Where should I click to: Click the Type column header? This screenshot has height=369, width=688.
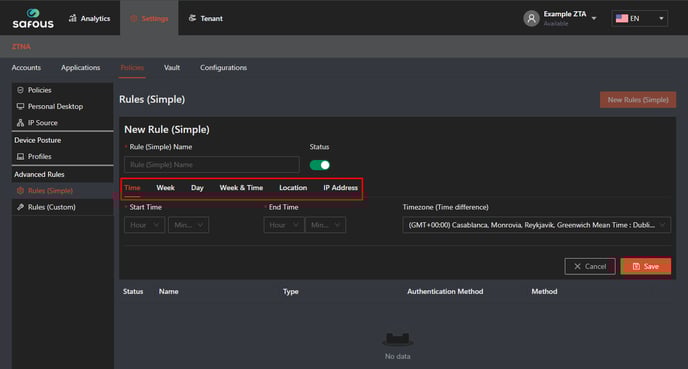coord(290,291)
